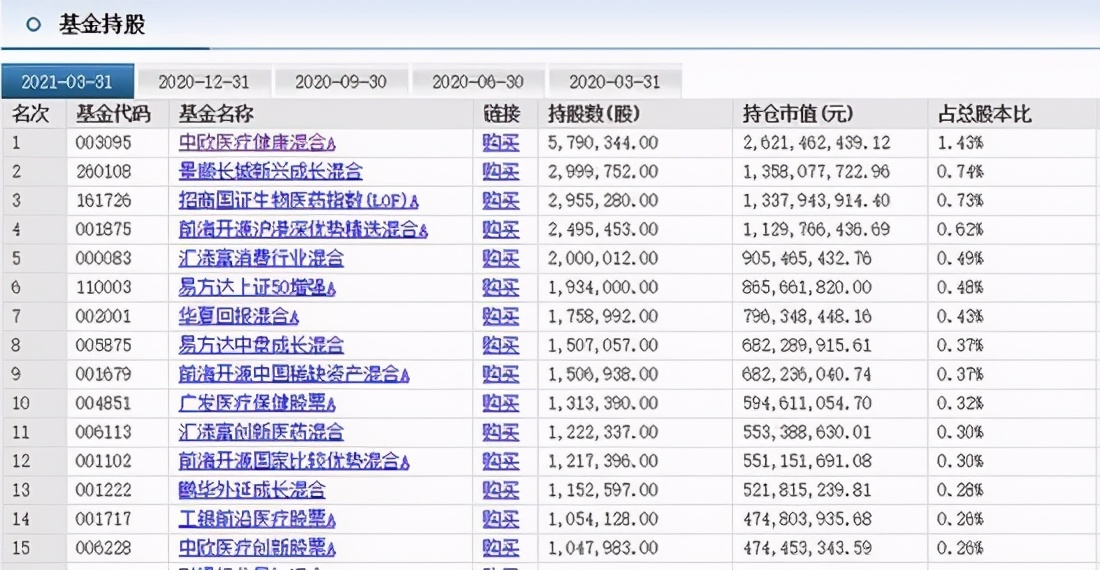
Task: Open fund link 工银前沿医疗股票A
Action: (x=257, y=519)
